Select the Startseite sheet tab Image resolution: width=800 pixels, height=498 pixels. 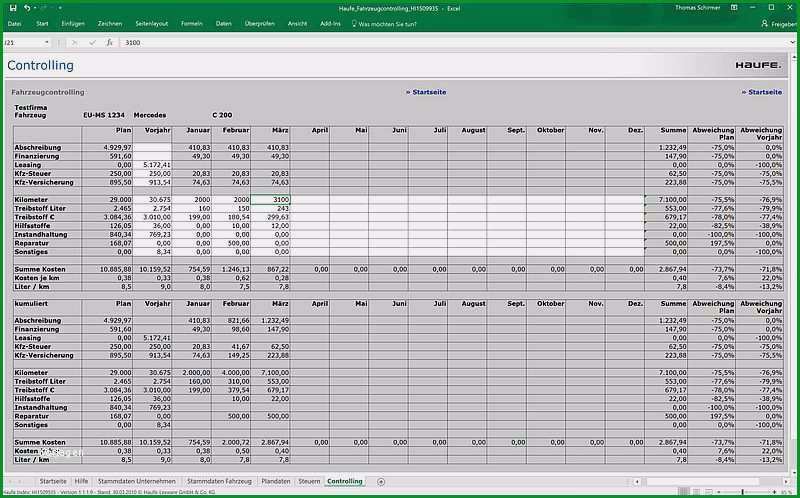(x=53, y=481)
